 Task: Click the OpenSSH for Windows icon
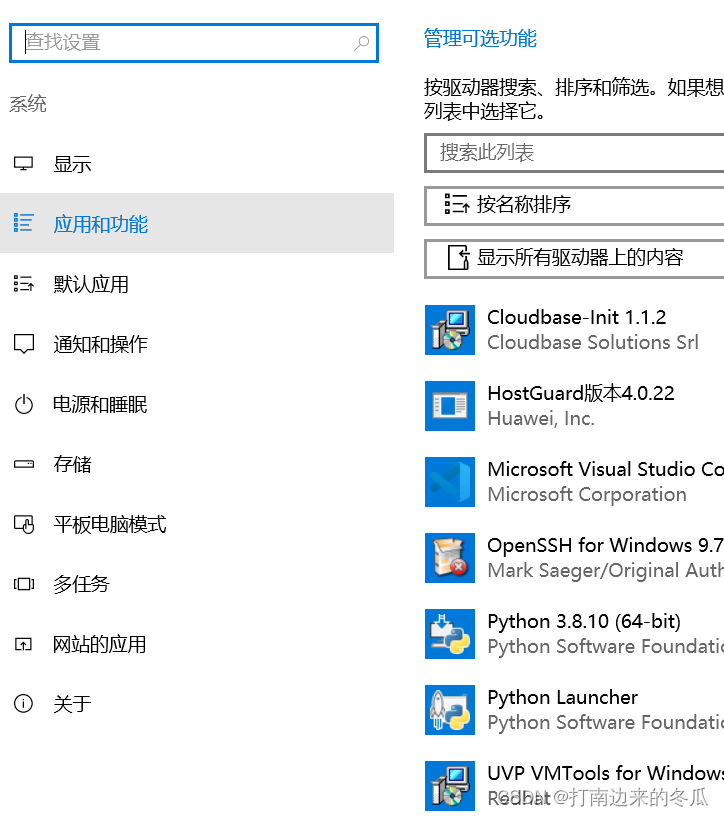click(x=450, y=558)
